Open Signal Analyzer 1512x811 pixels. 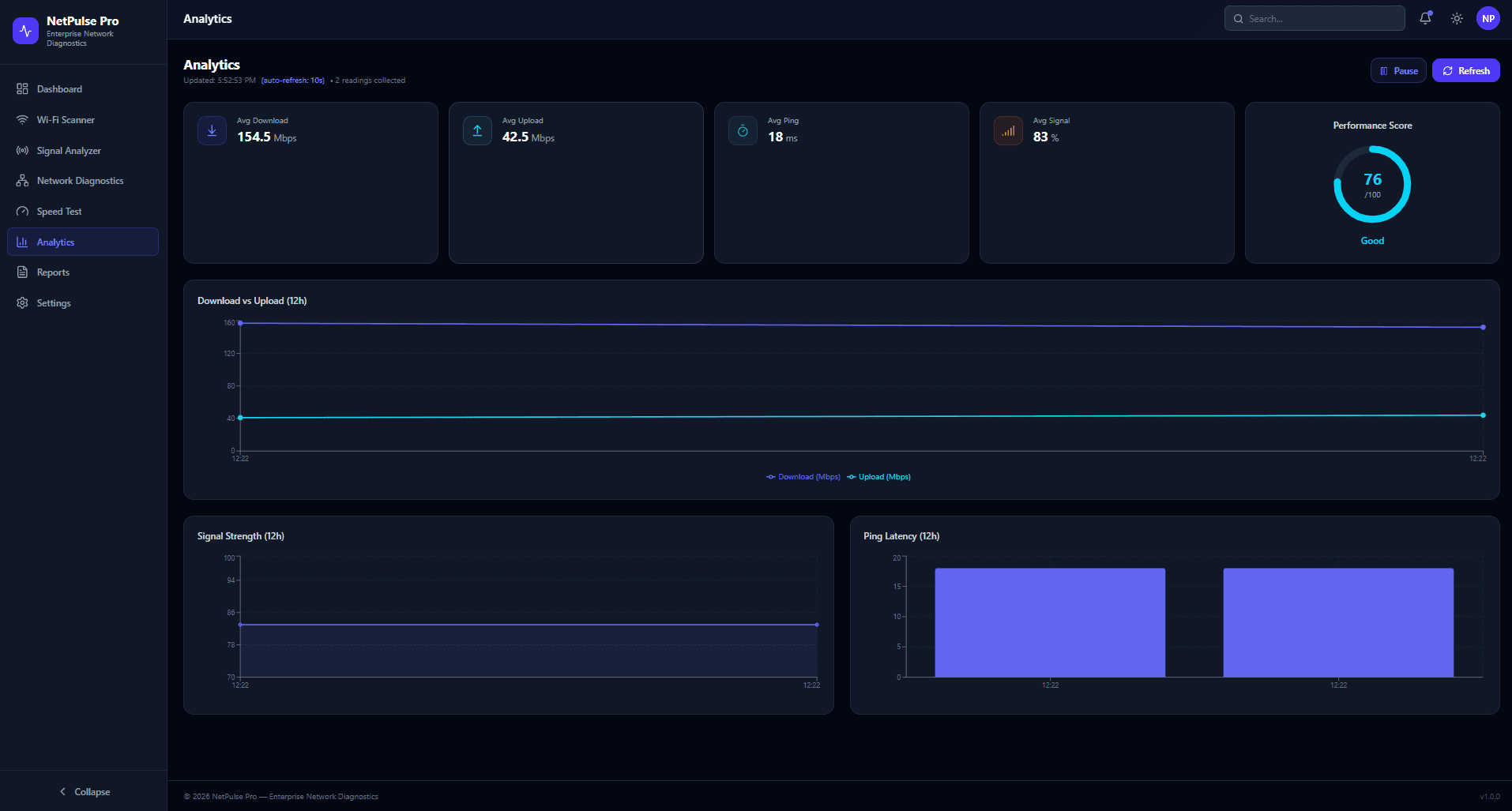[83, 151]
